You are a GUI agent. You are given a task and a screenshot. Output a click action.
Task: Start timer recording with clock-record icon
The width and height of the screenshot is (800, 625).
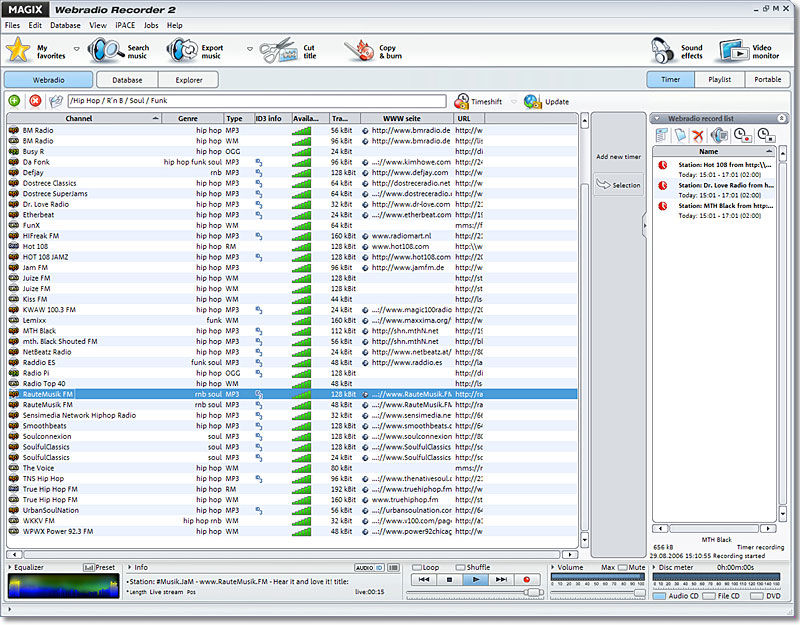pos(742,135)
